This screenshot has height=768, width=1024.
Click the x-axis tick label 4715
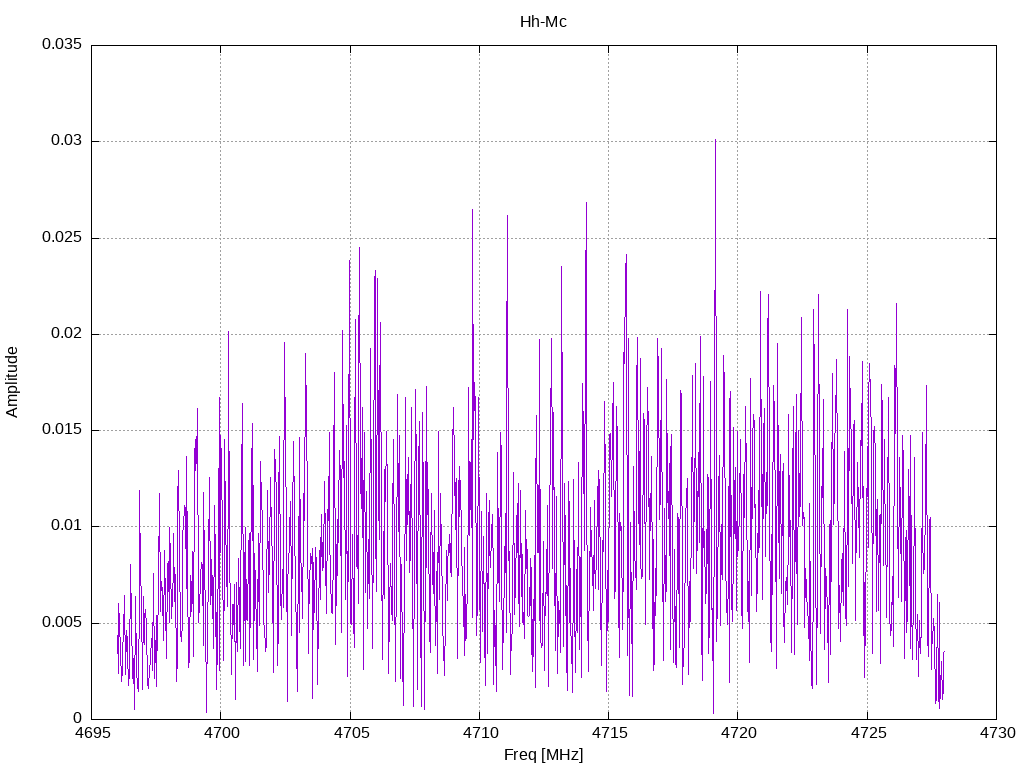tap(609, 733)
